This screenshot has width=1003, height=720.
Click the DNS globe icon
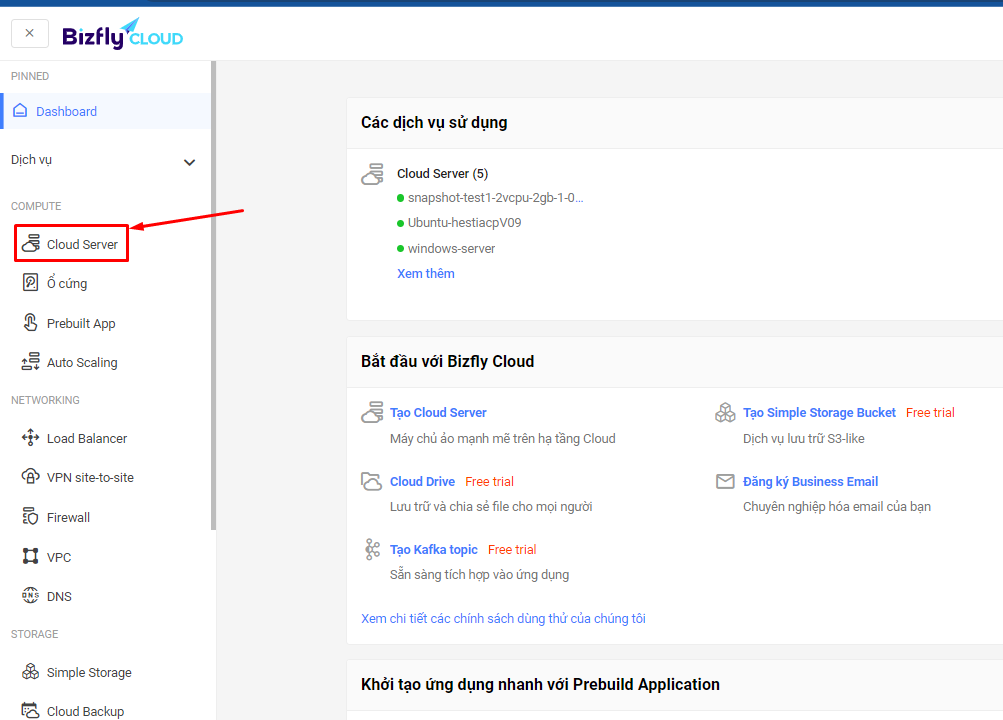click(x=31, y=595)
